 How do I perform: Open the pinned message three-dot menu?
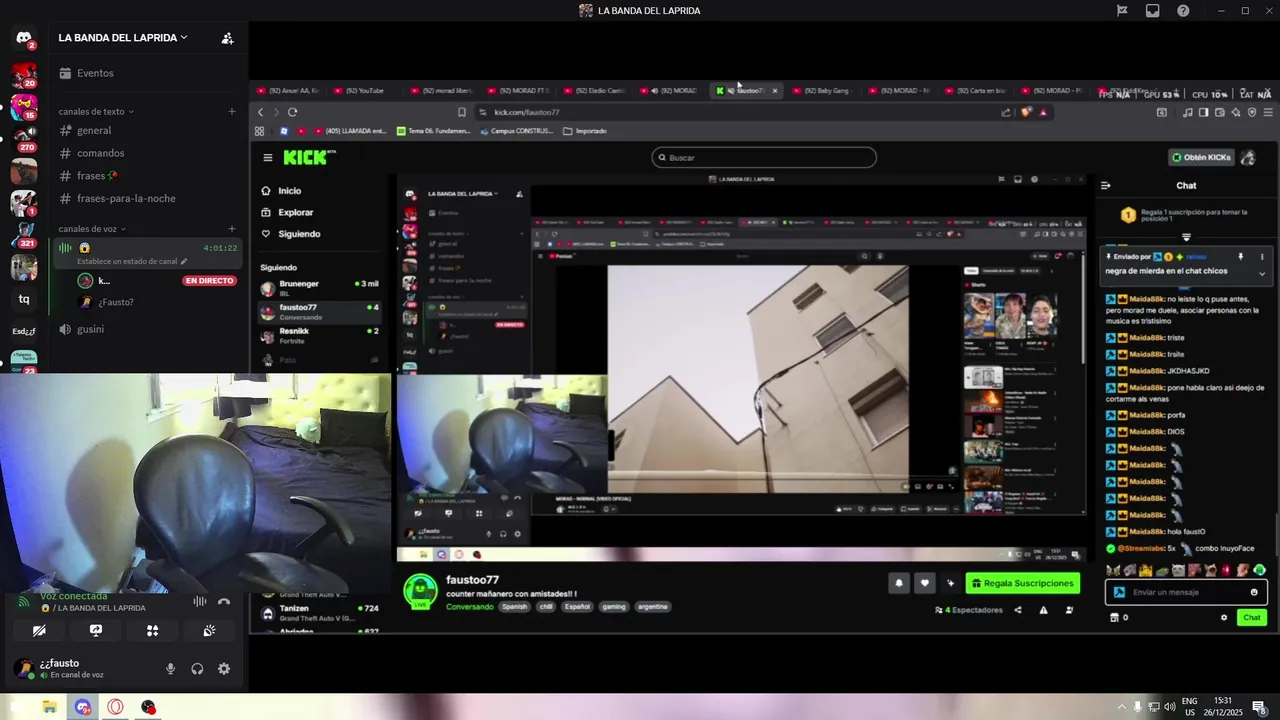point(1262,257)
